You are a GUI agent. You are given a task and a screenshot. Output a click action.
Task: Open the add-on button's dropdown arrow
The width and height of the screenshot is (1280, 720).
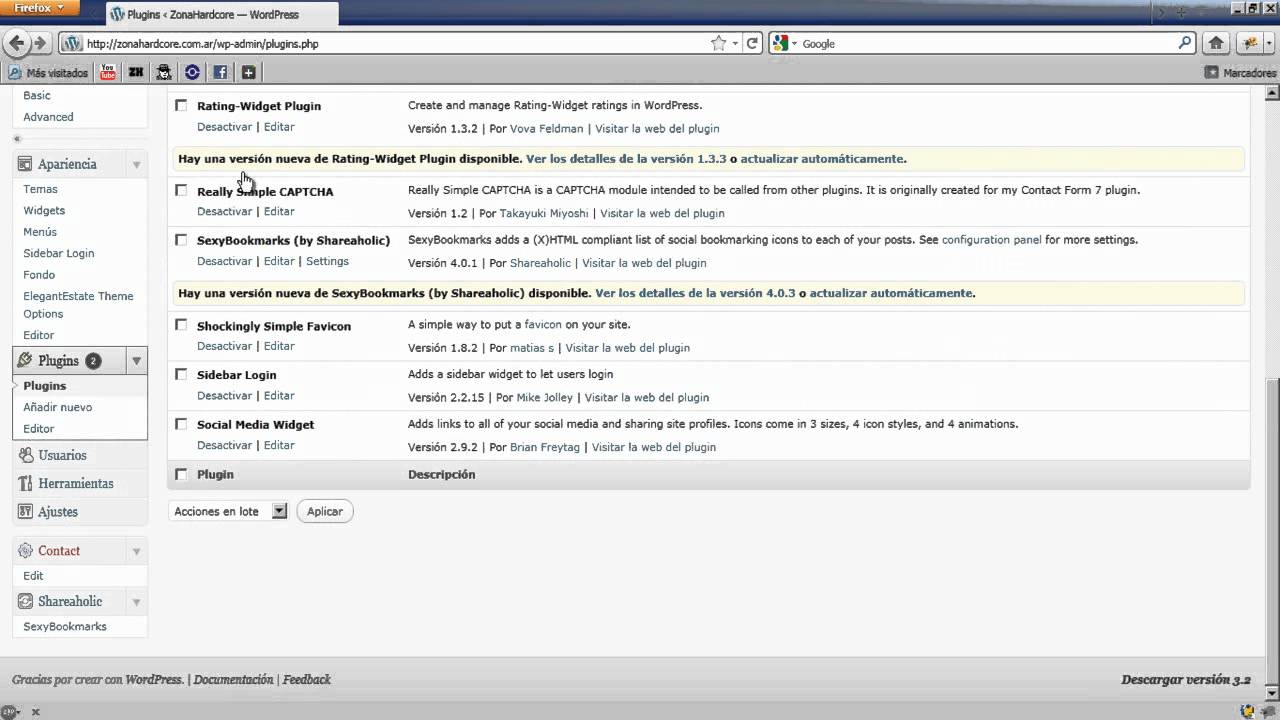tap(1268, 43)
